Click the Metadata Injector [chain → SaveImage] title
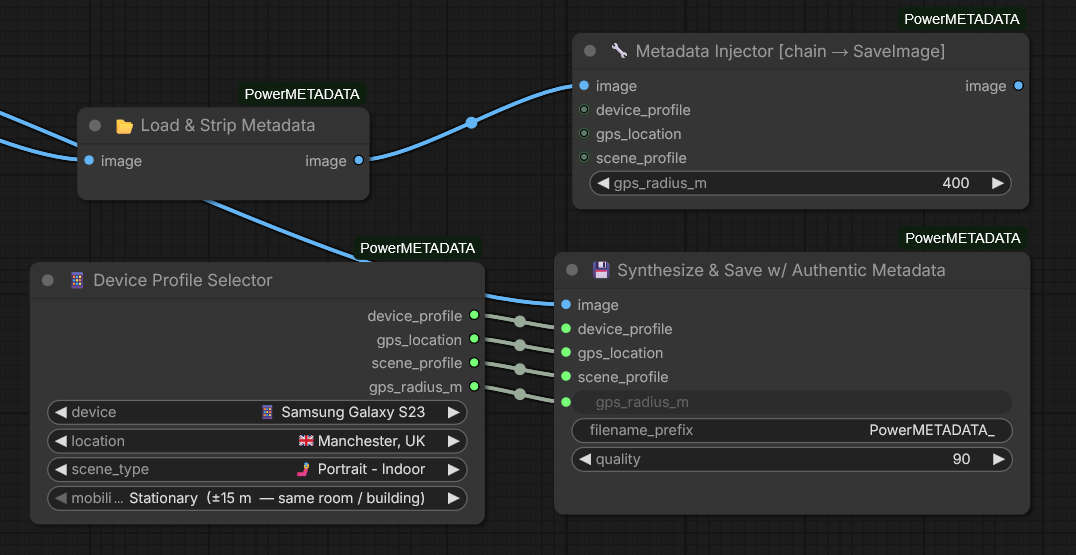 coord(791,51)
